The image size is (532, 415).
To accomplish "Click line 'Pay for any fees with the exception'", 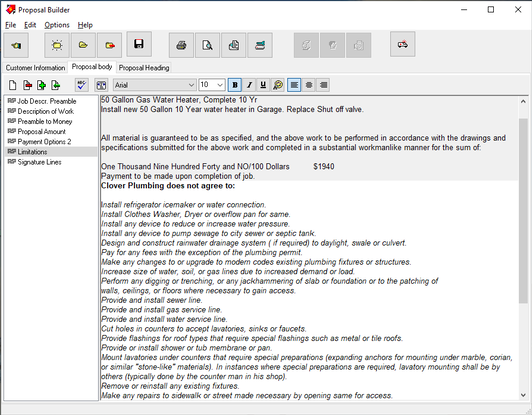I will 202,252.
